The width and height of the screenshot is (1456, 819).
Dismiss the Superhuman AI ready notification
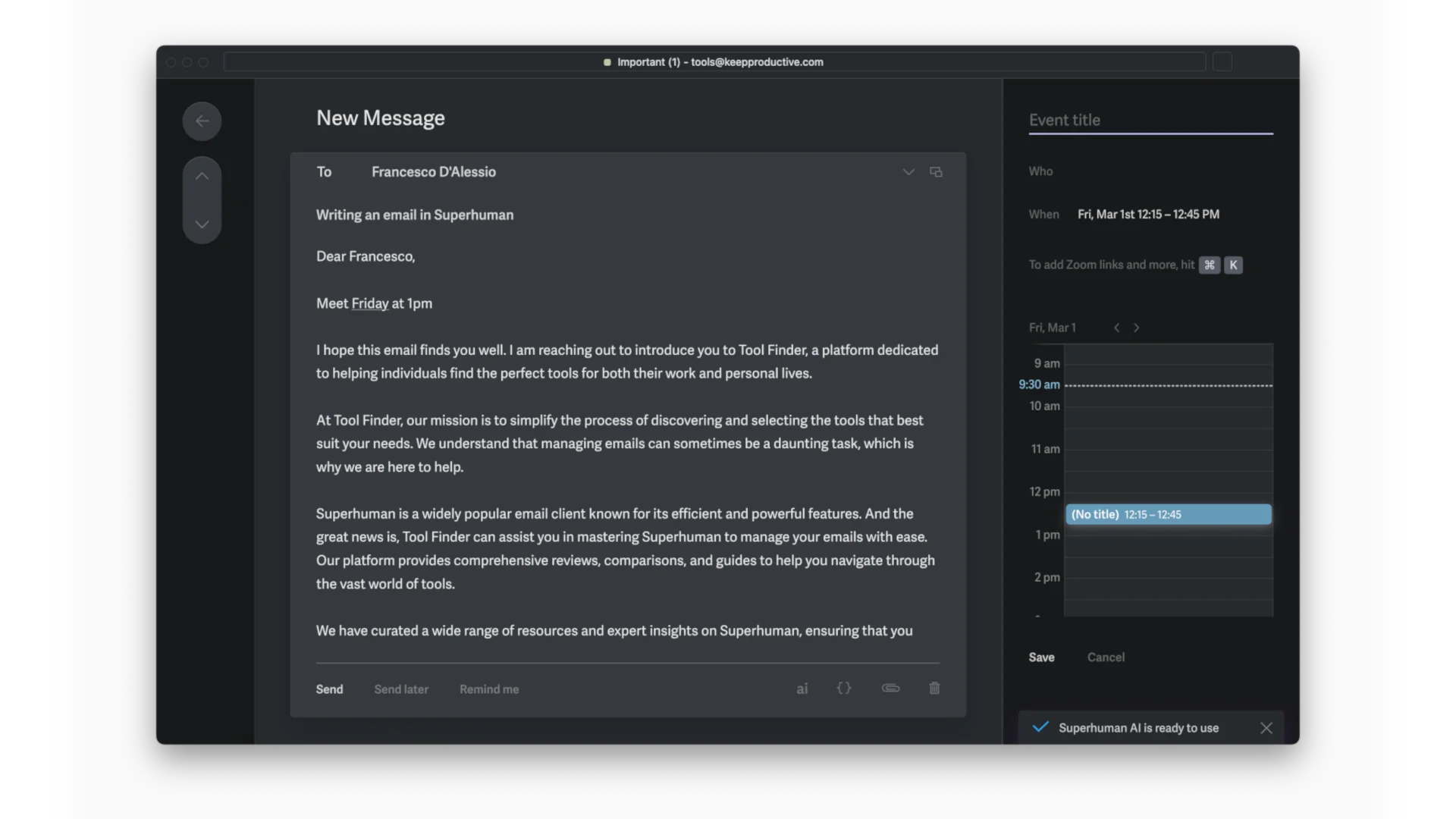(x=1266, y=727)
